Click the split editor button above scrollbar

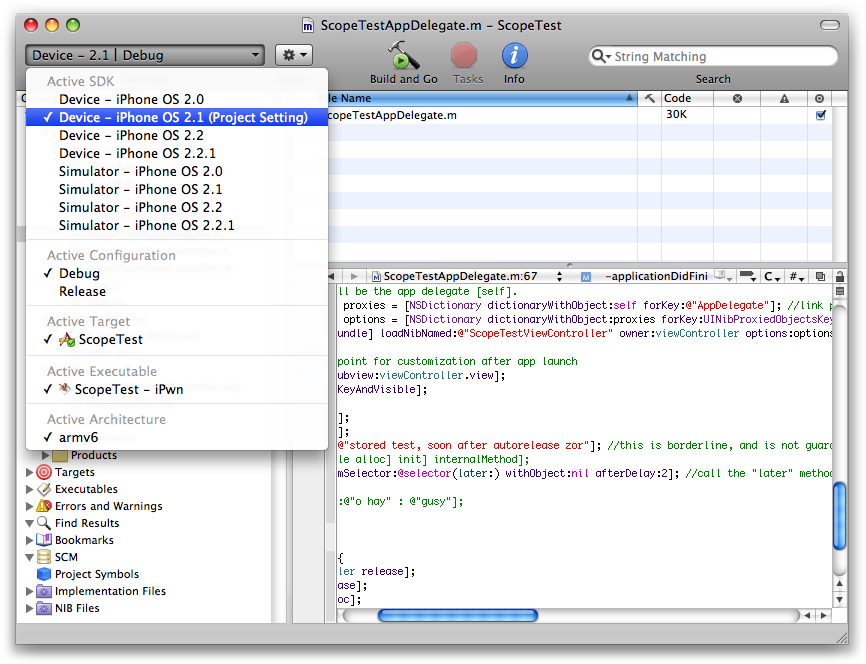point(839,291)
